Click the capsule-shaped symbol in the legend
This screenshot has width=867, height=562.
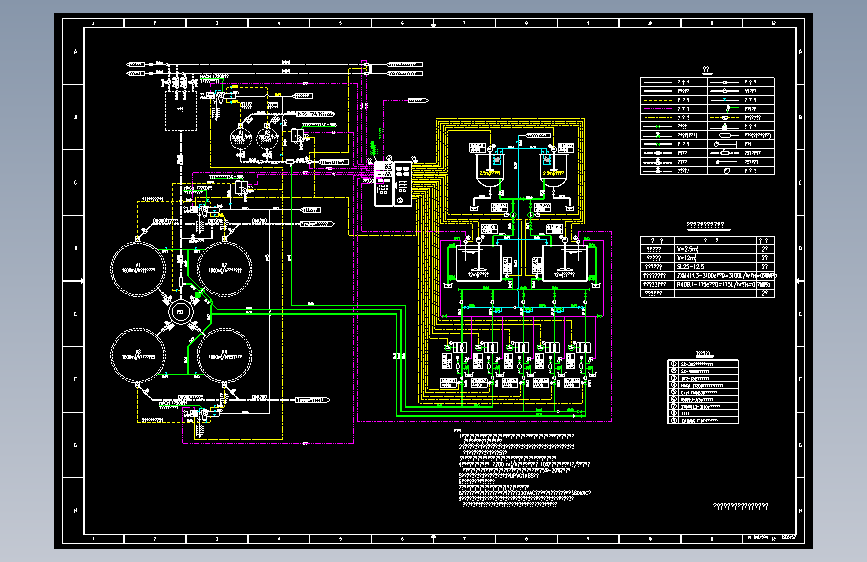pyautogui.click(x=726, y=135)
